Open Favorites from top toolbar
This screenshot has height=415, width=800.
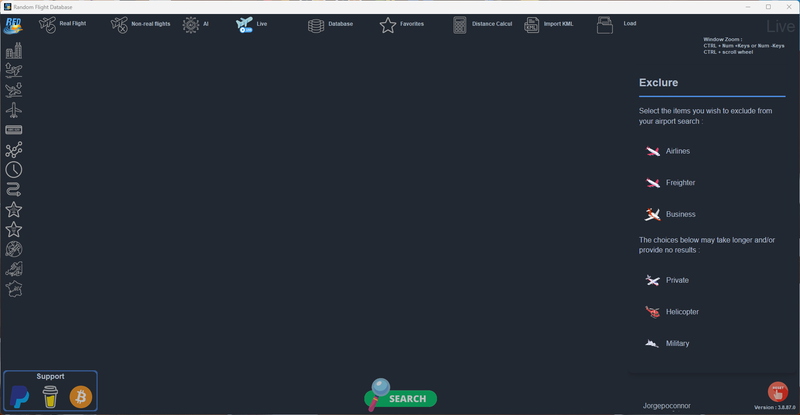[388, 25]
